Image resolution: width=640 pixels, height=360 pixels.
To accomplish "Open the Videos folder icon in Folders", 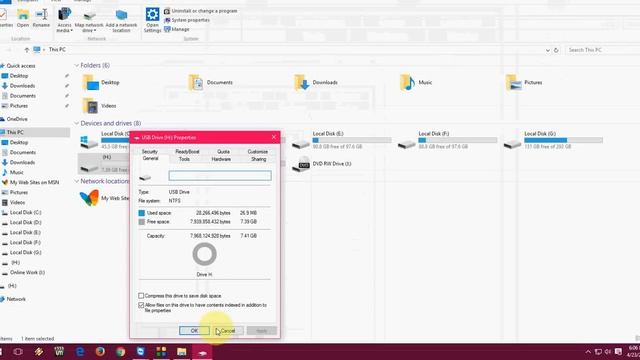I will (x=91, y=106).
